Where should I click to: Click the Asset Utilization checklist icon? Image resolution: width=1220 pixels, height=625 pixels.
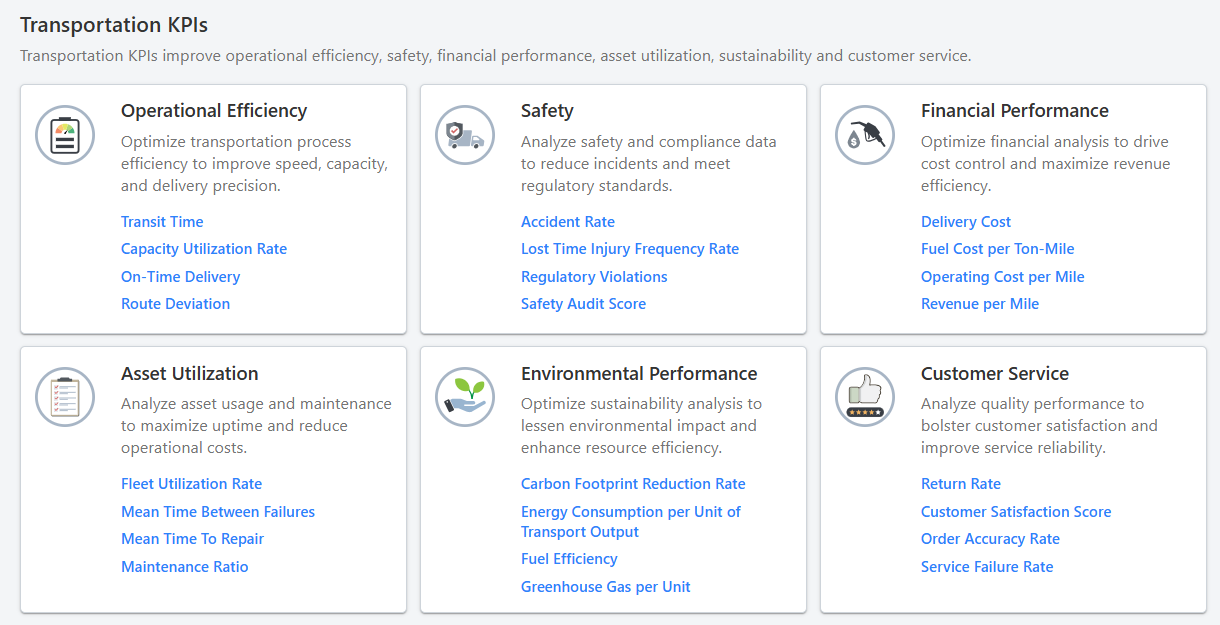(x=65, y=397)
